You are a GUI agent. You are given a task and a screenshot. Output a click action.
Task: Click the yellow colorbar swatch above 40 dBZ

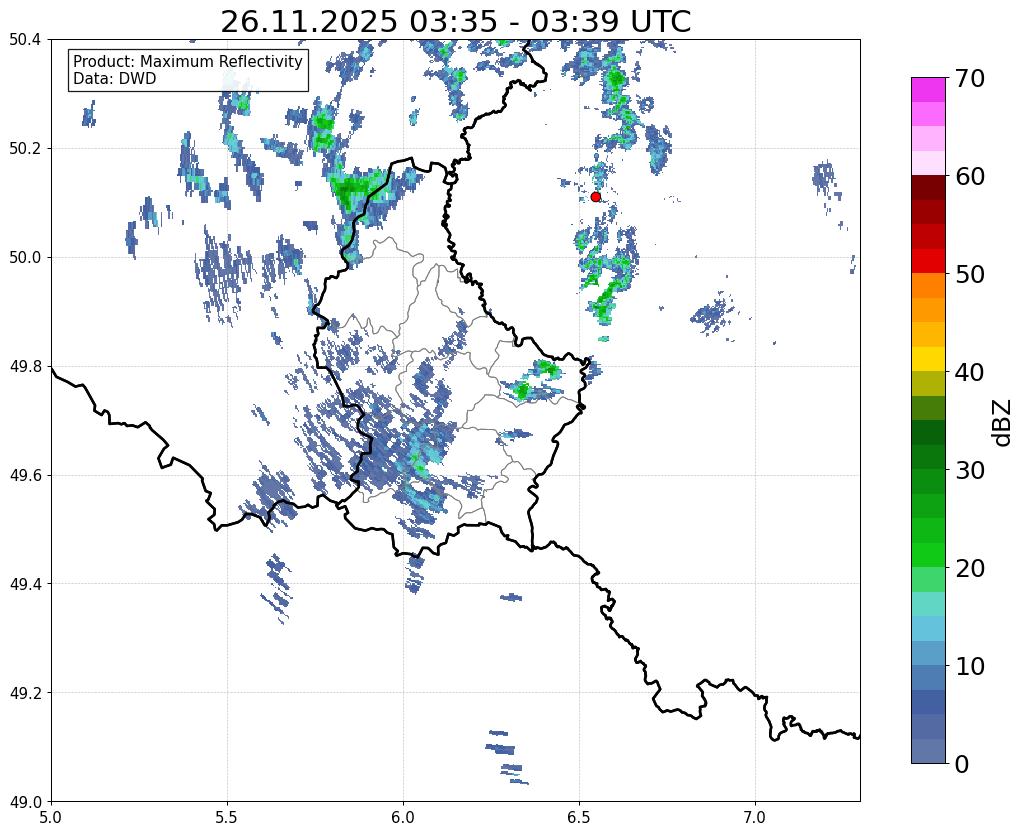[x=928, y=359]
